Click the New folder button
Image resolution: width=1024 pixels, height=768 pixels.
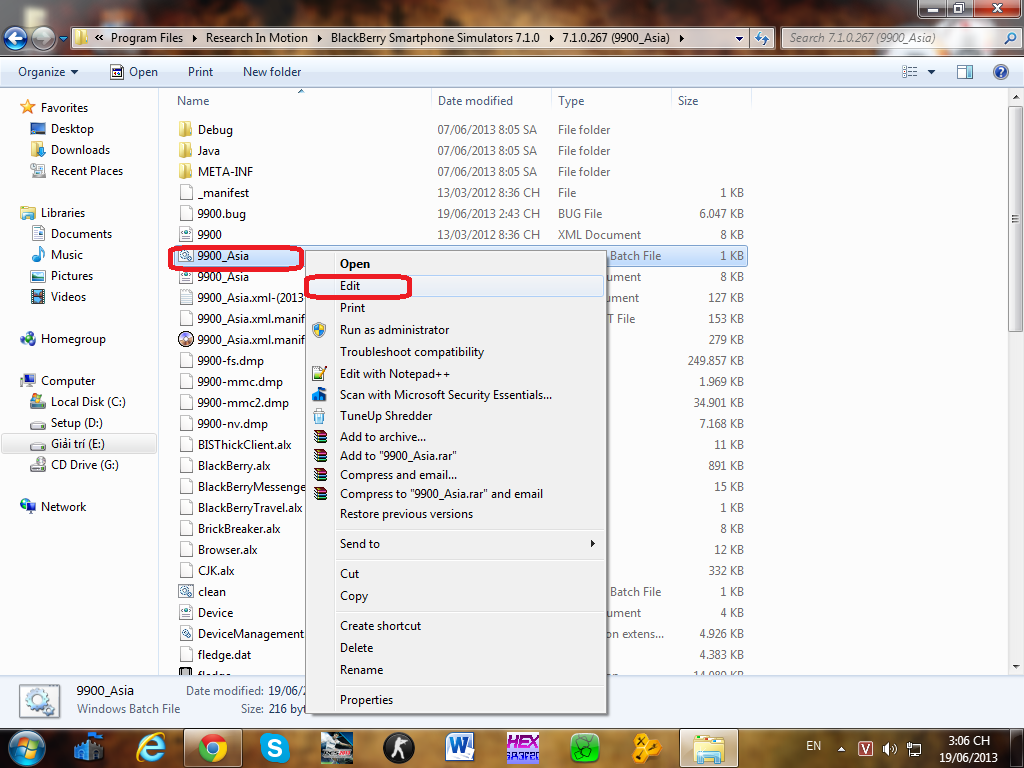point(272,72)
